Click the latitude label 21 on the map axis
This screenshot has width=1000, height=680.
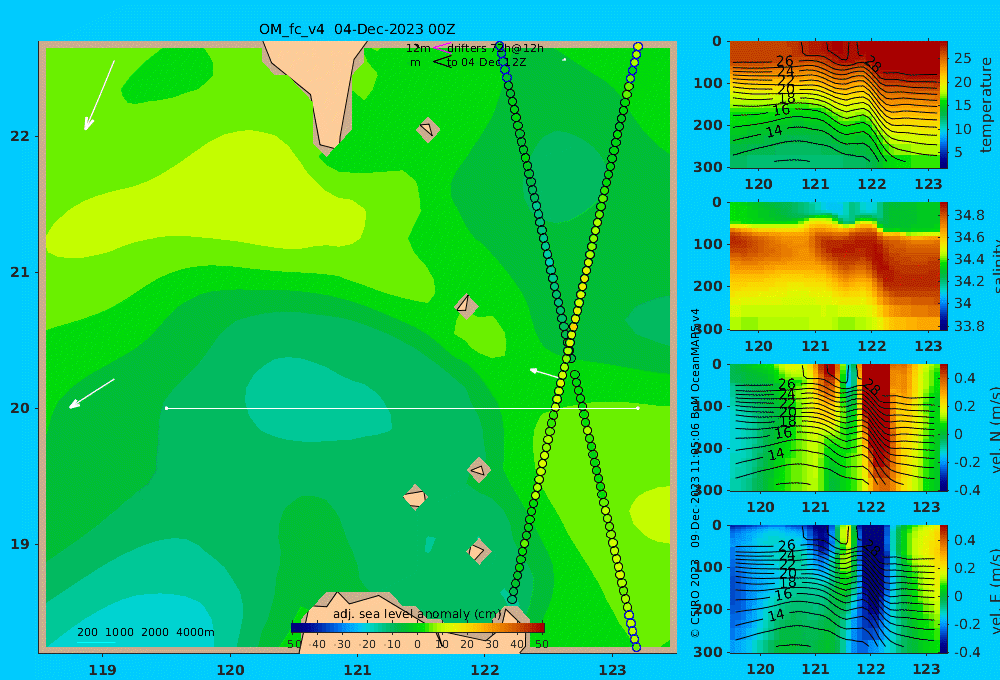click(x=20, y=272)
